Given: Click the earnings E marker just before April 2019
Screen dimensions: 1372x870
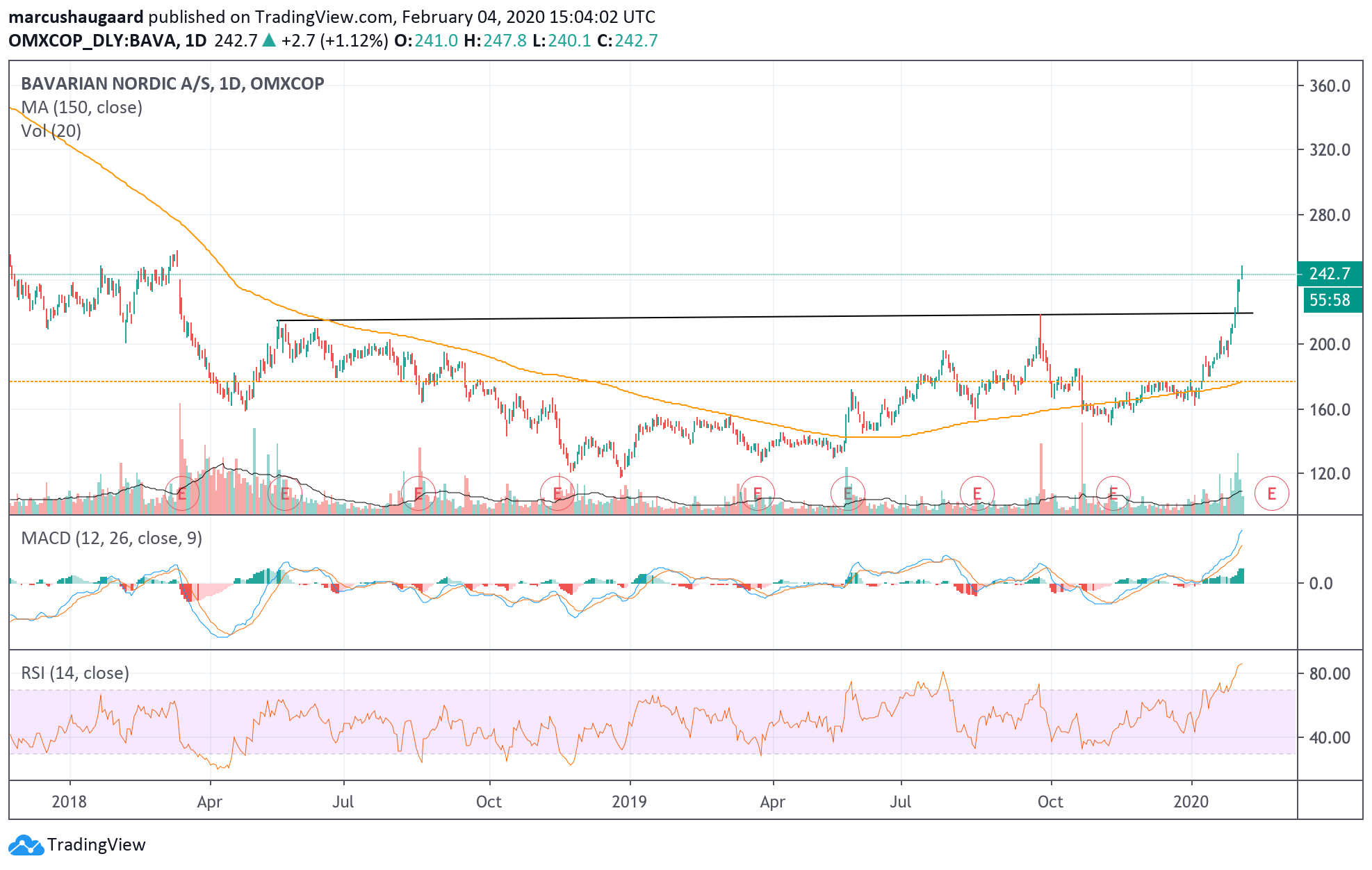Looking at the screenshot, I should 758,494.
